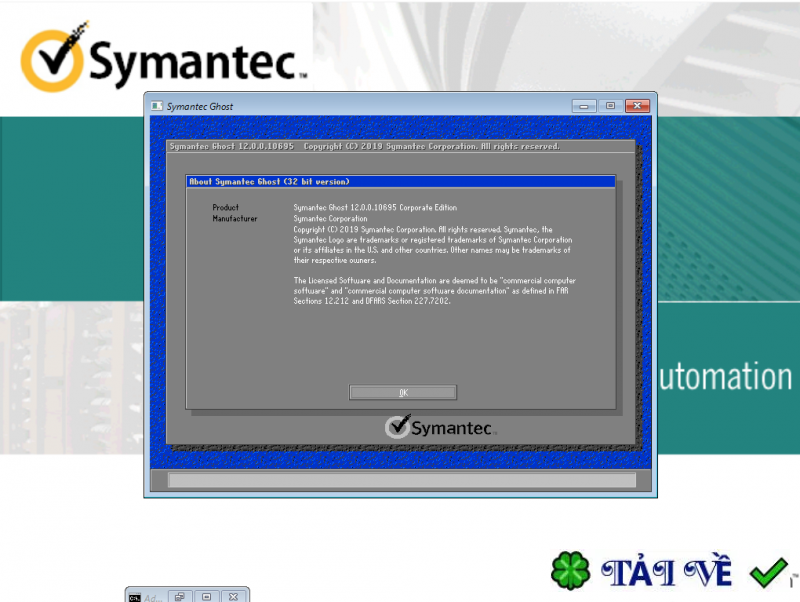Viewport: 800px width, 602px height.
Task: Click the Symantec logo below the About dialog
Action: [440, 427]
